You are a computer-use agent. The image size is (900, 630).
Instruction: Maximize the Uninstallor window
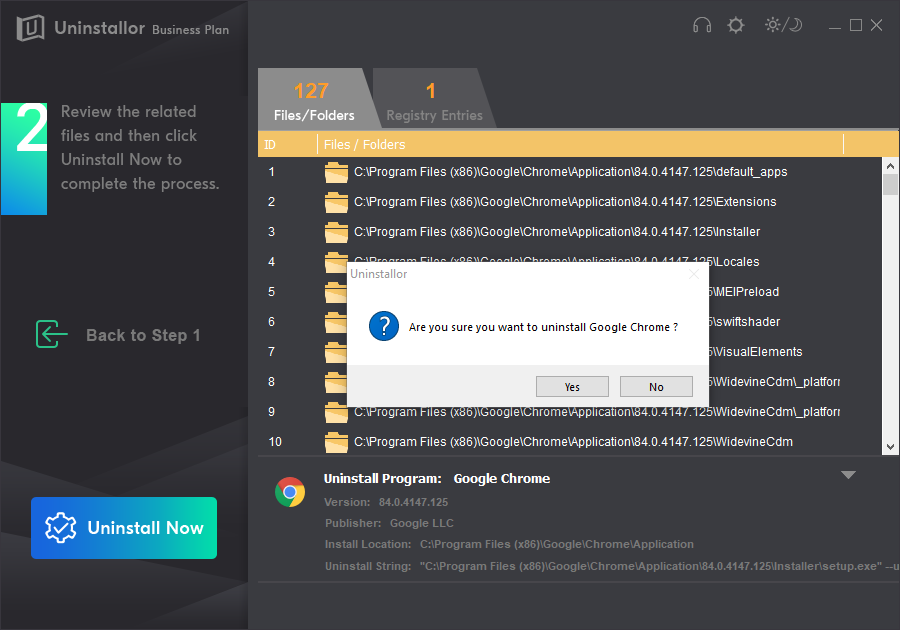[x=856, y=25]
